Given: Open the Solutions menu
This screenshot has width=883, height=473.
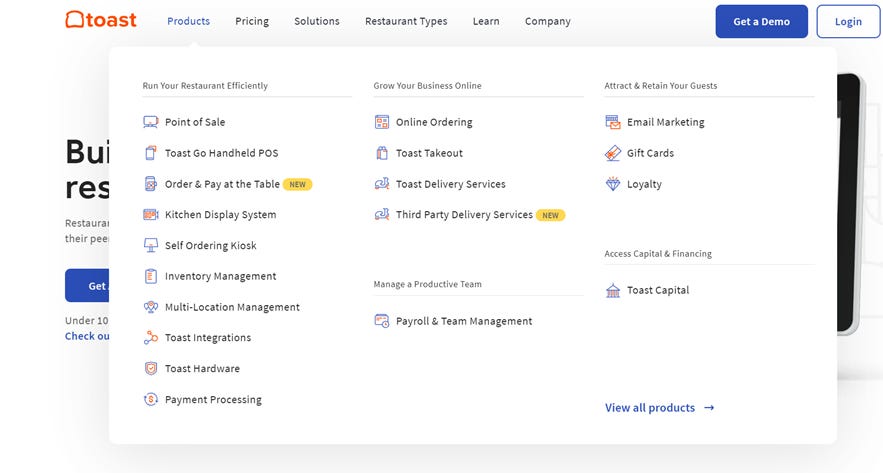Looking at the screenshot, I should tap(316, 21).
